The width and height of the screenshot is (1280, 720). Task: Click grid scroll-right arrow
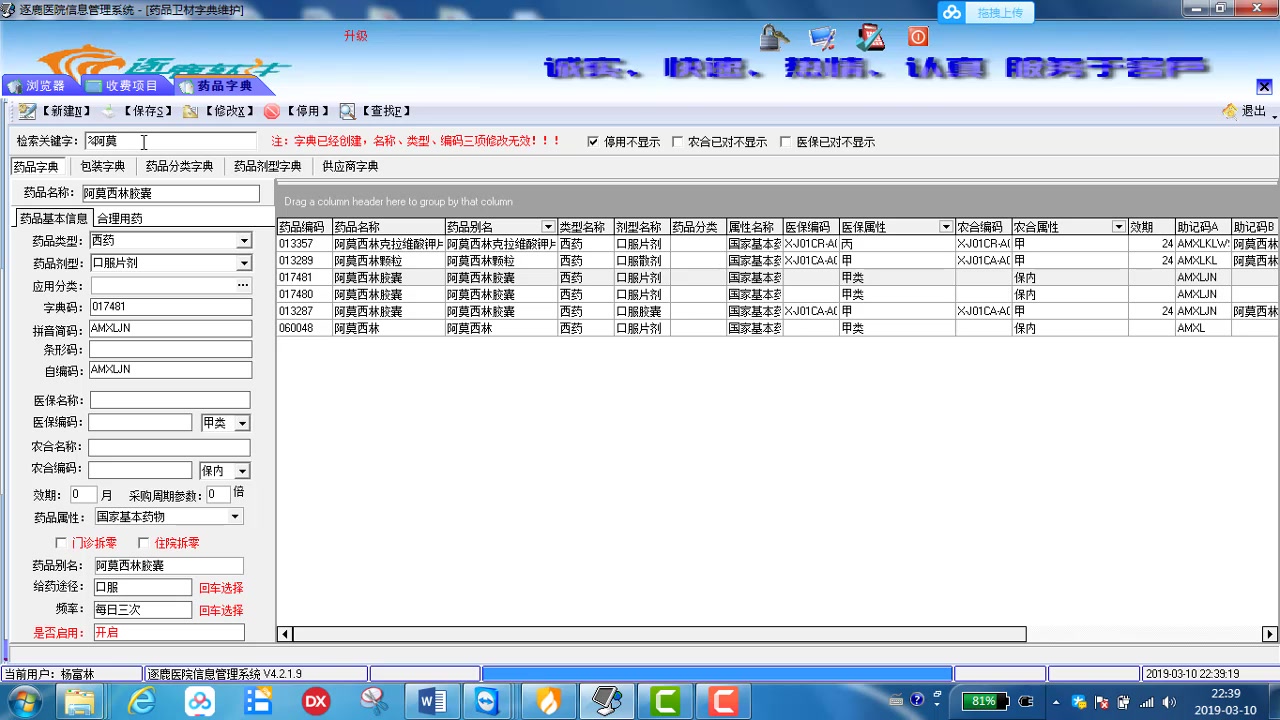[x=1270, y=634]
